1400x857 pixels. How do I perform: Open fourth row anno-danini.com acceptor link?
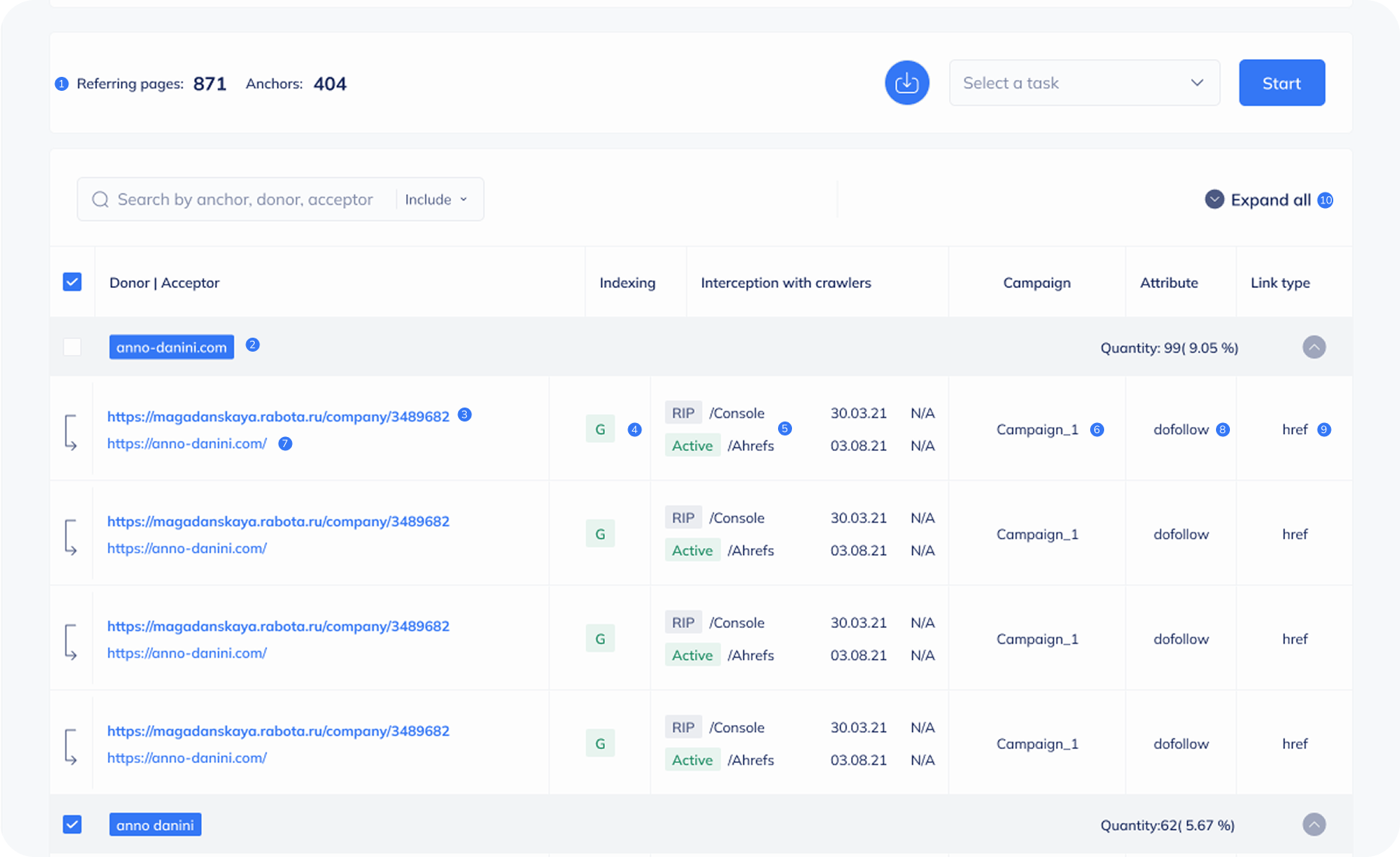tap(187, 758)
